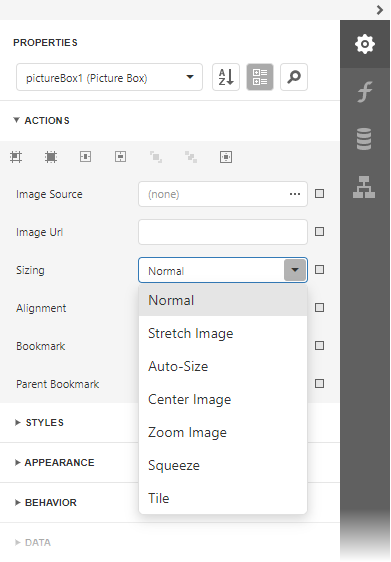The image size is (391, 562).
Task: Sort properties alphabetically with A-Z button
Action: [226, 77]
